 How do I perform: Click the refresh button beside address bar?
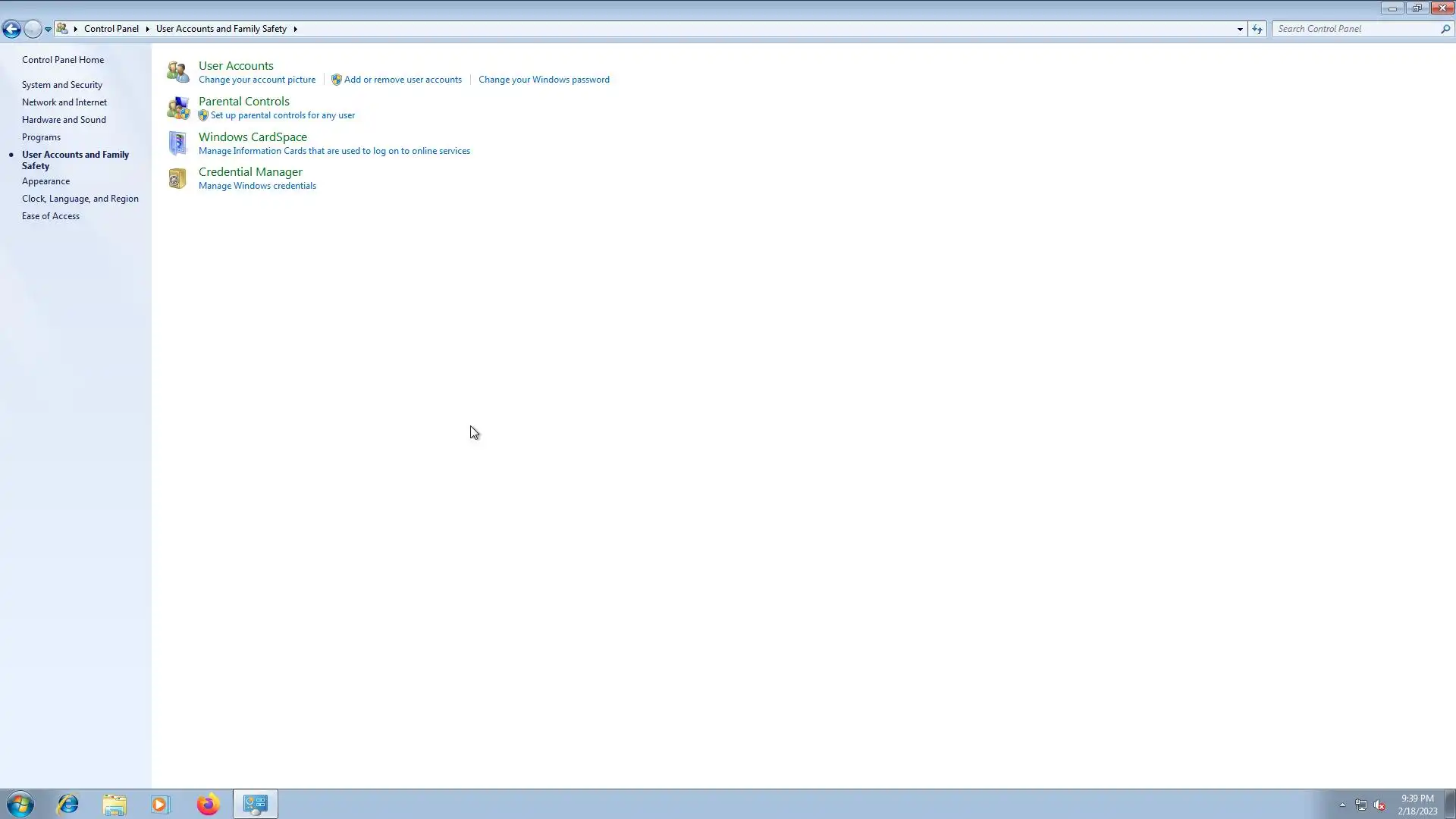pos(1257,29)
